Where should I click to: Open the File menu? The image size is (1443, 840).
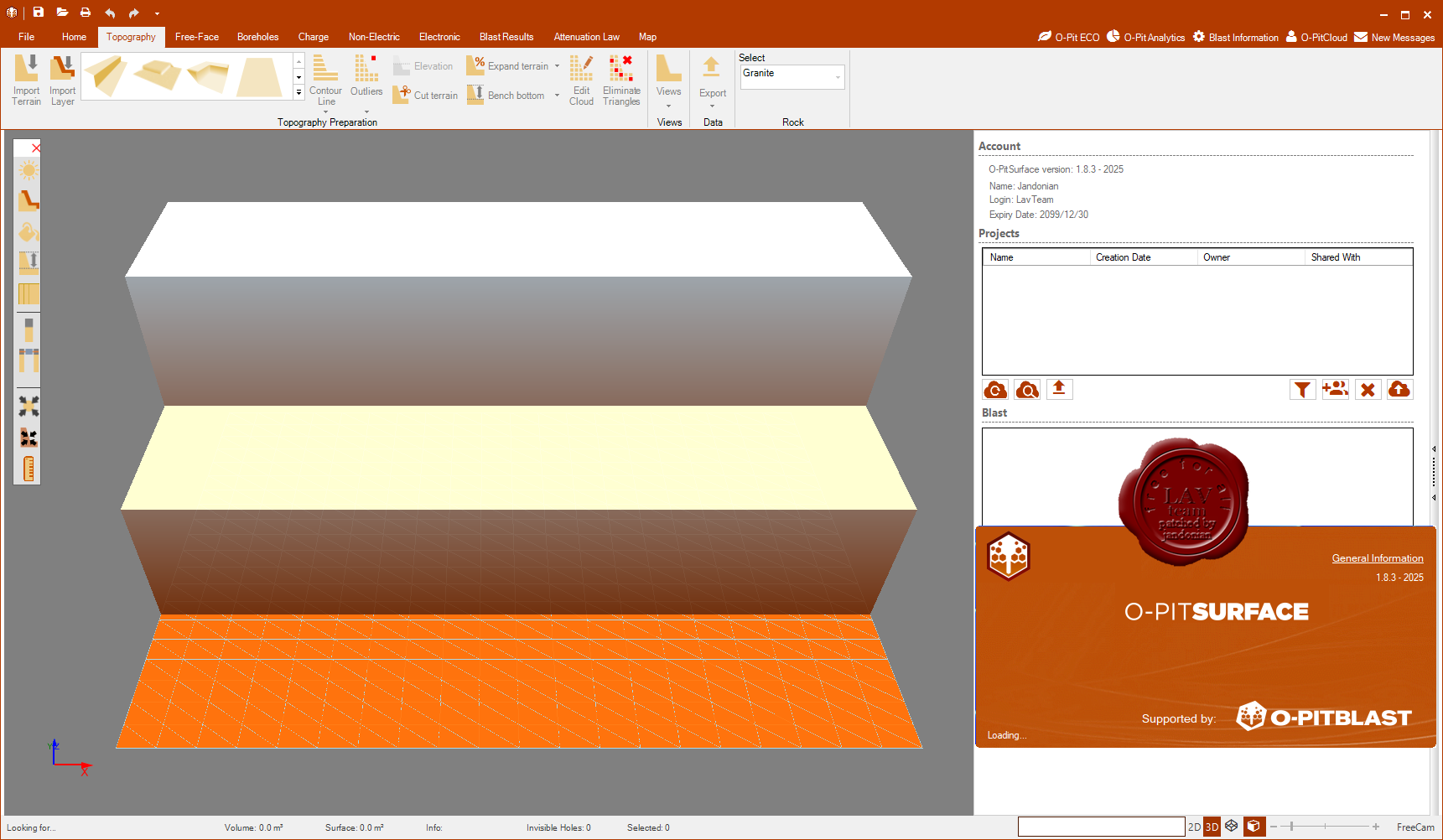[x=27, y=37]
